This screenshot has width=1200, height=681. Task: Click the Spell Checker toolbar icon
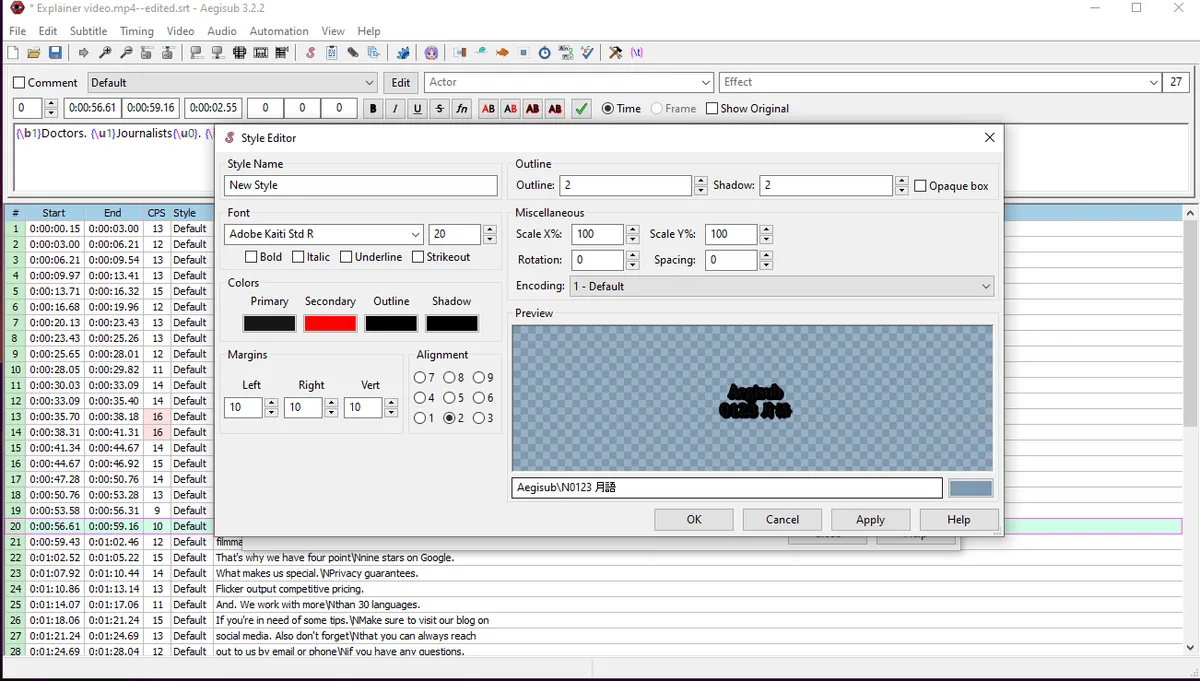(x=587, y=53)
